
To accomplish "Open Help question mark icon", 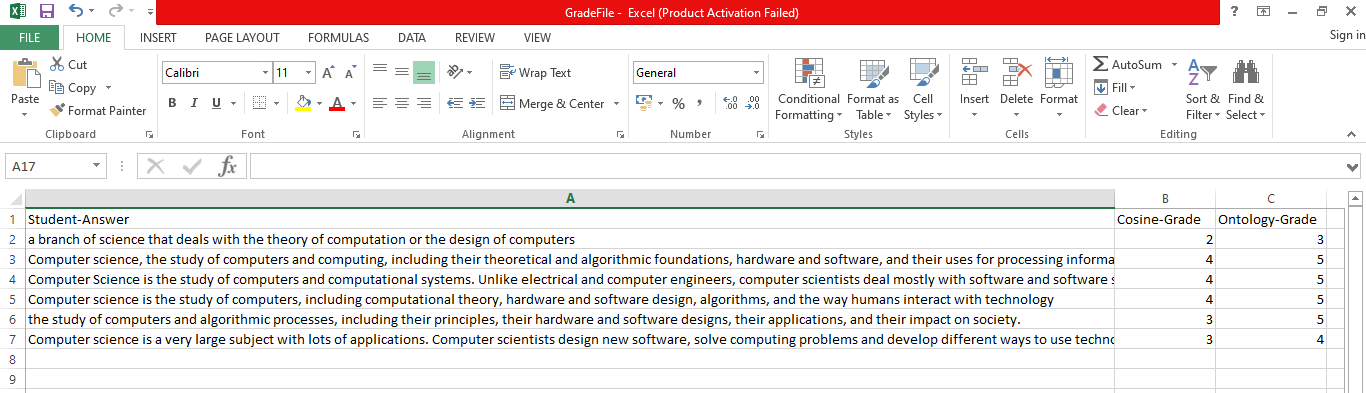I will tap(1235, 11).
